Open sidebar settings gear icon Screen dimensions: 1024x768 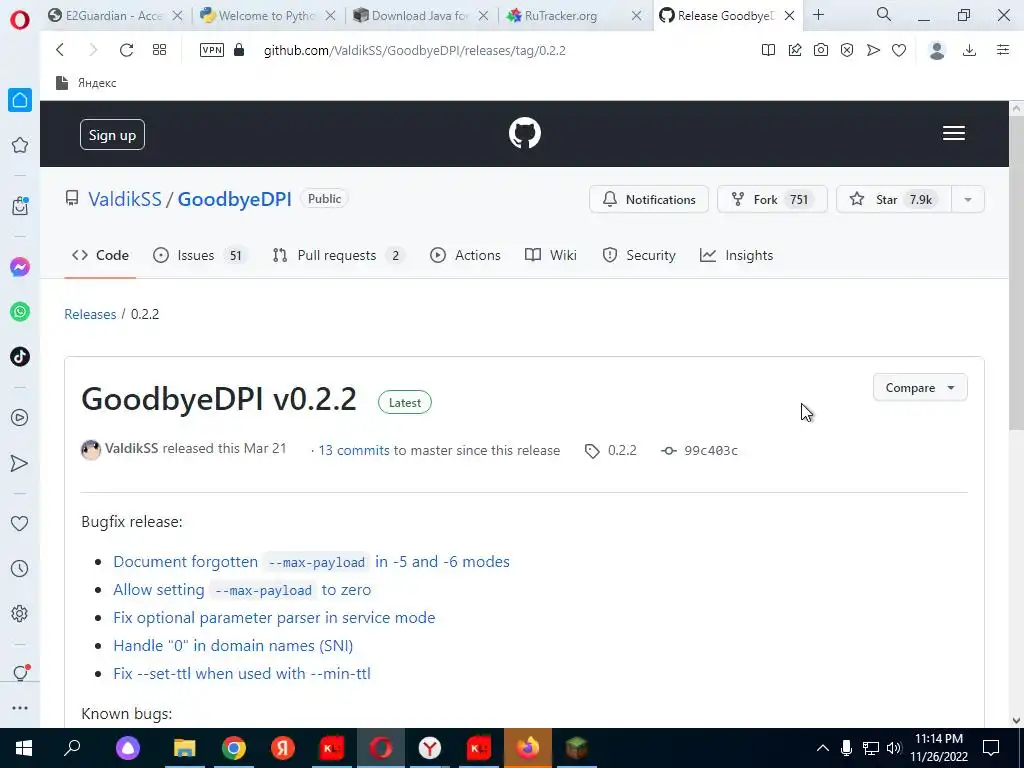click(20, 613)
